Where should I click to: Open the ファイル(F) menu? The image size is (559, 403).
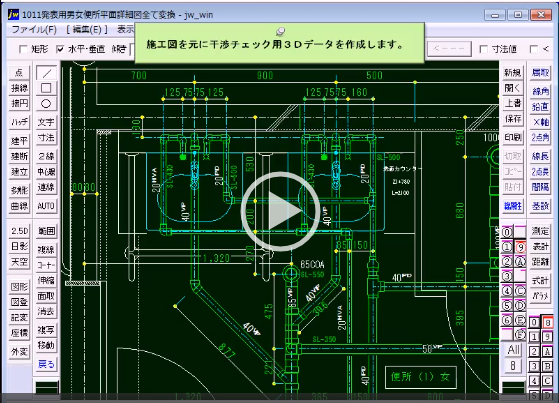click(34, 30)
